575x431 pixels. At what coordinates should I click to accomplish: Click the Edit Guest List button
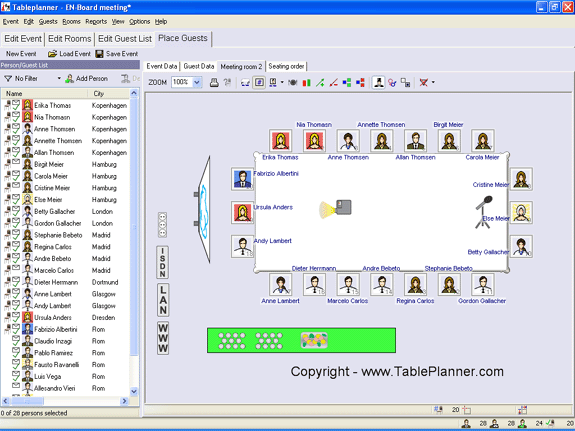tap(125, 39)
